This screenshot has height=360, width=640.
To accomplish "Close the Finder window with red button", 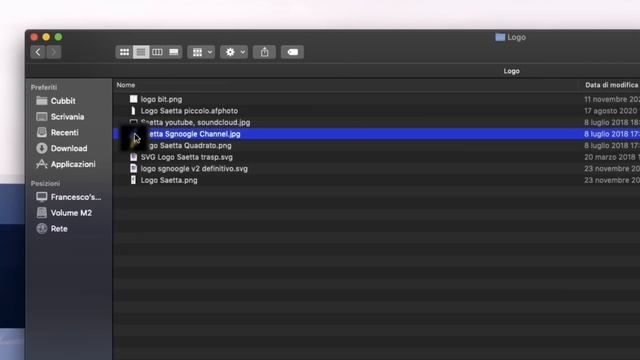I will click(34, 37).
